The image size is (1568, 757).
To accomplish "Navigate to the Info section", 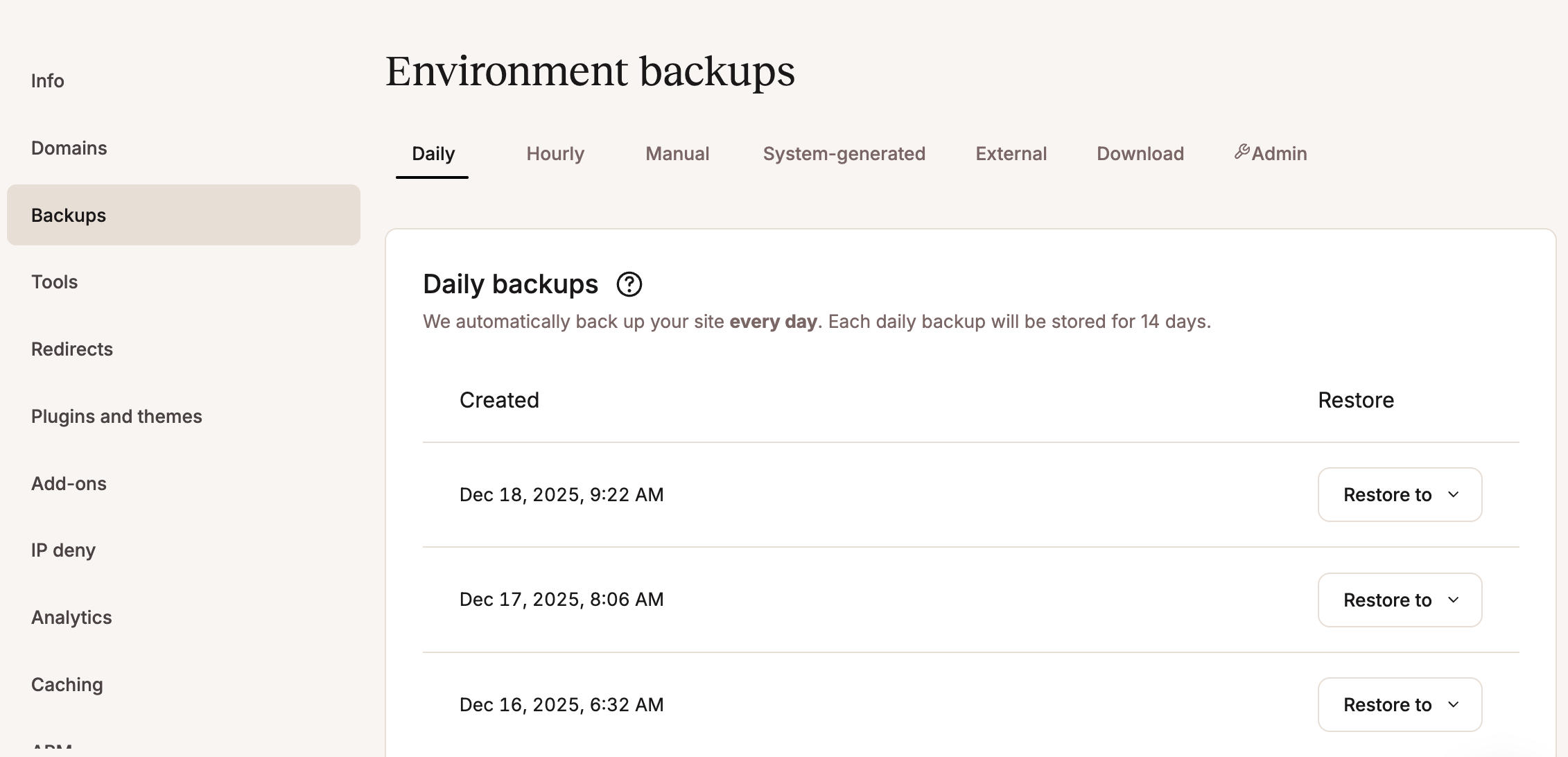I will tap(48, 80).
